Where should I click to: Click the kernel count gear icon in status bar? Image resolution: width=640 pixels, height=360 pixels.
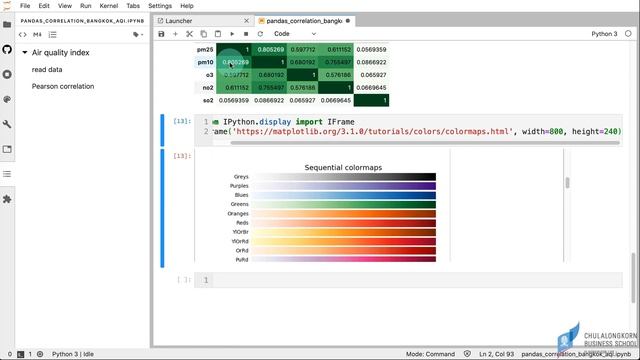(40, 354)
